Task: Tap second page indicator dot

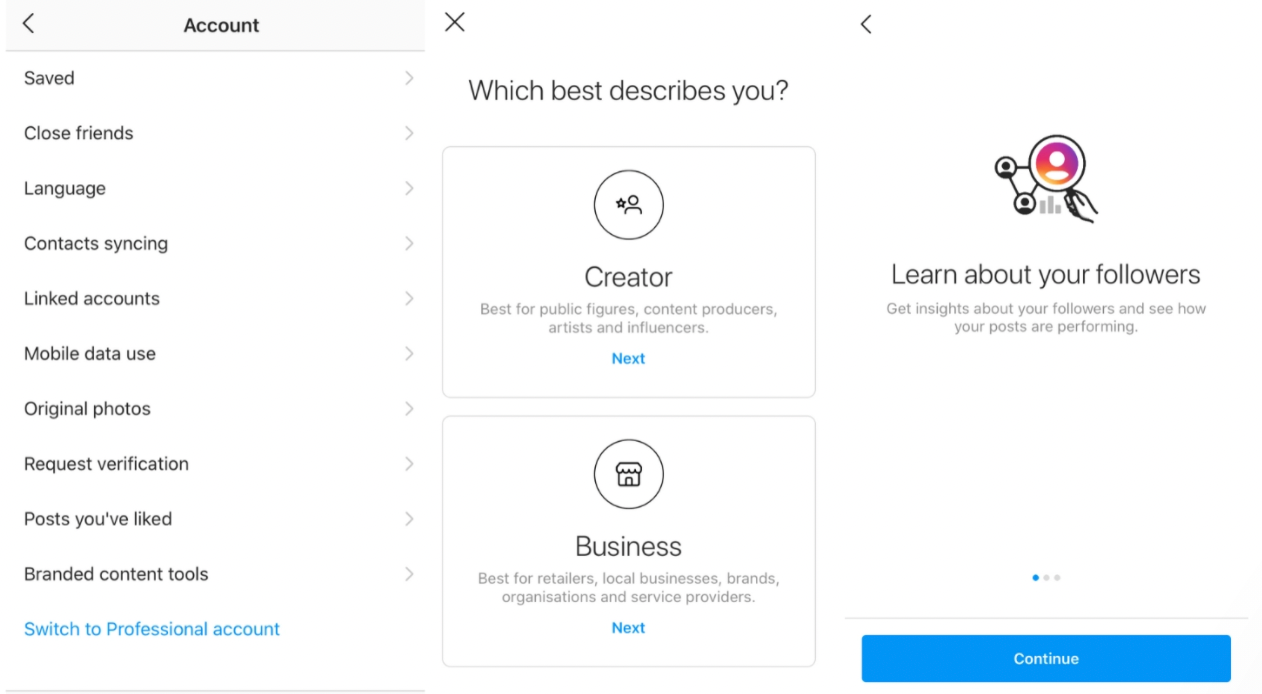Action: pos(1046,577)
